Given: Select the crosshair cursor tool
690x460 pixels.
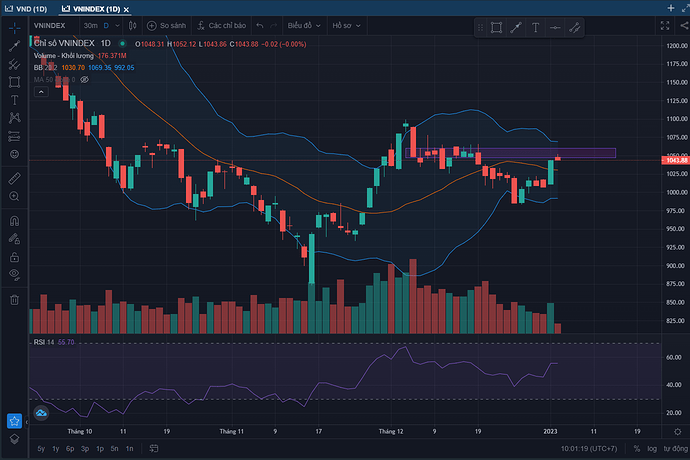Looking at the screenshot, I should point(14,27).
